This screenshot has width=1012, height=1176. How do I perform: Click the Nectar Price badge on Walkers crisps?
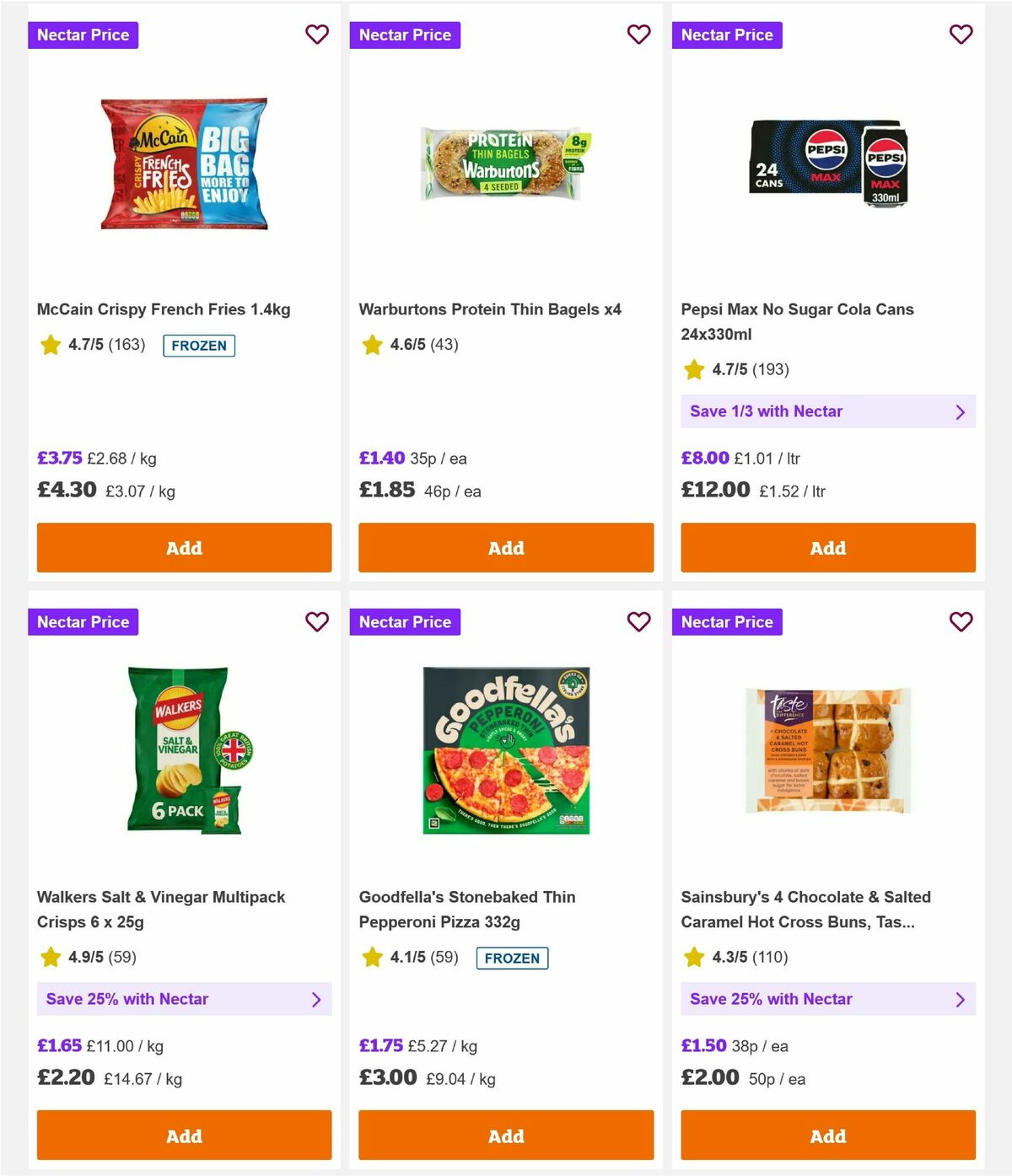click(x=83, y=621)
